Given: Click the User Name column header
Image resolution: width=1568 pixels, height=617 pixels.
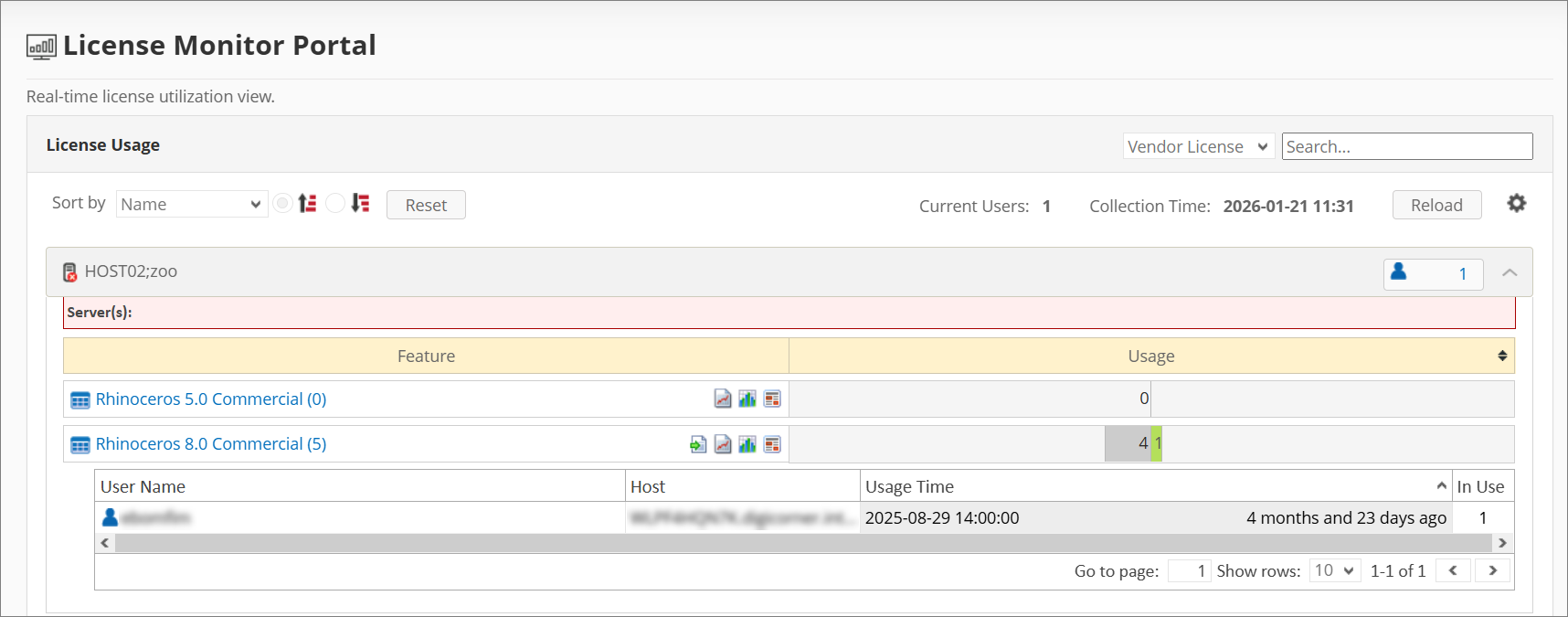Looking at the screenshot, I should [360, 486].
